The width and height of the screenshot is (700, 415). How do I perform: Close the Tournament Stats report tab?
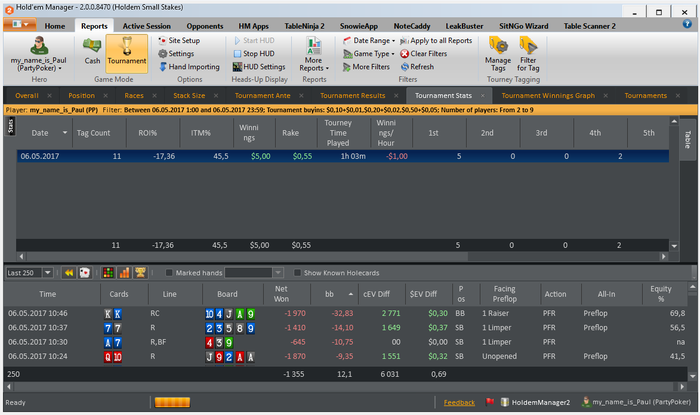pyautogui.click(x=483, y=95)
